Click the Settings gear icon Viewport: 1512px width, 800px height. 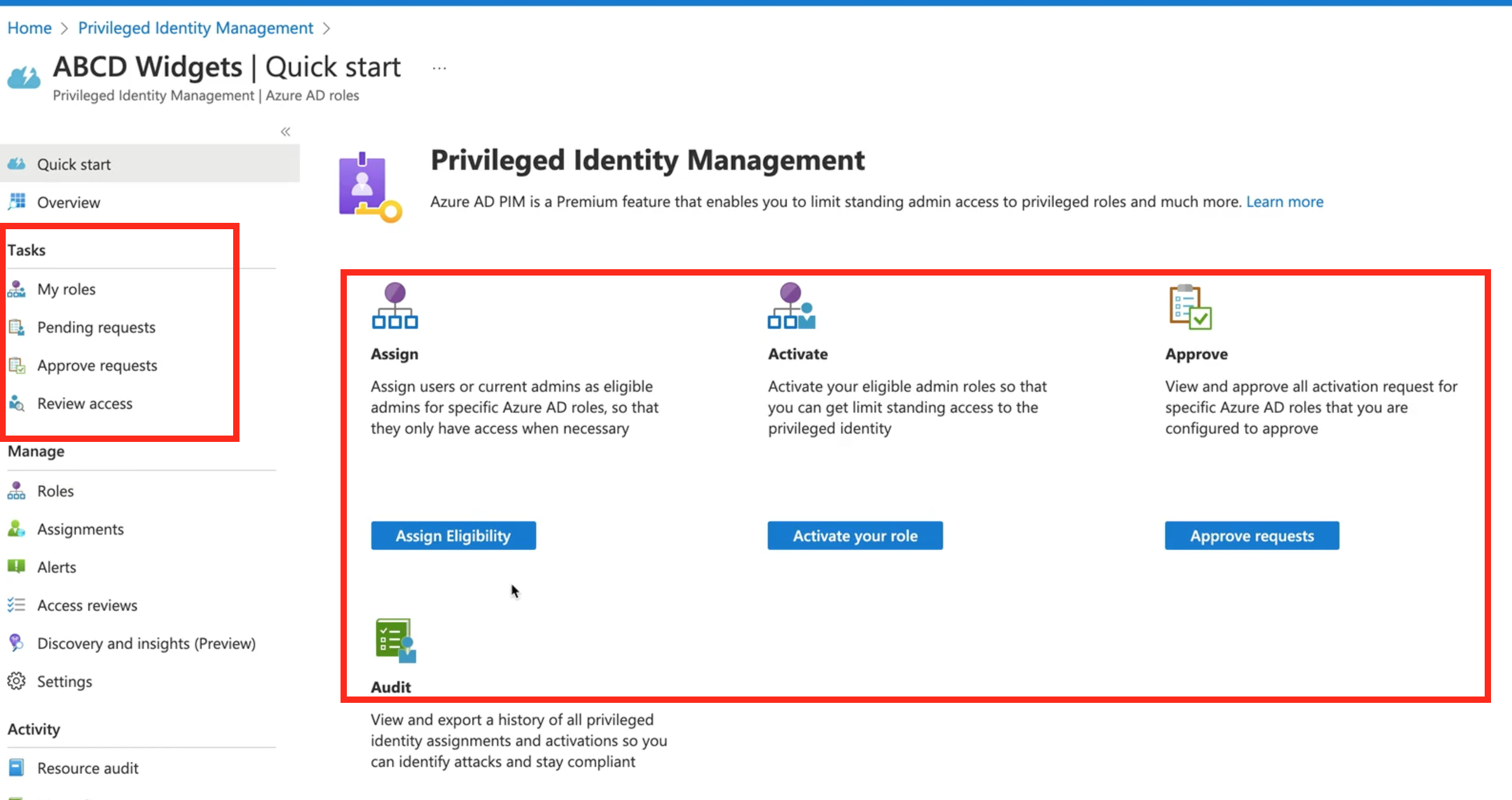(x=17, y=681)
